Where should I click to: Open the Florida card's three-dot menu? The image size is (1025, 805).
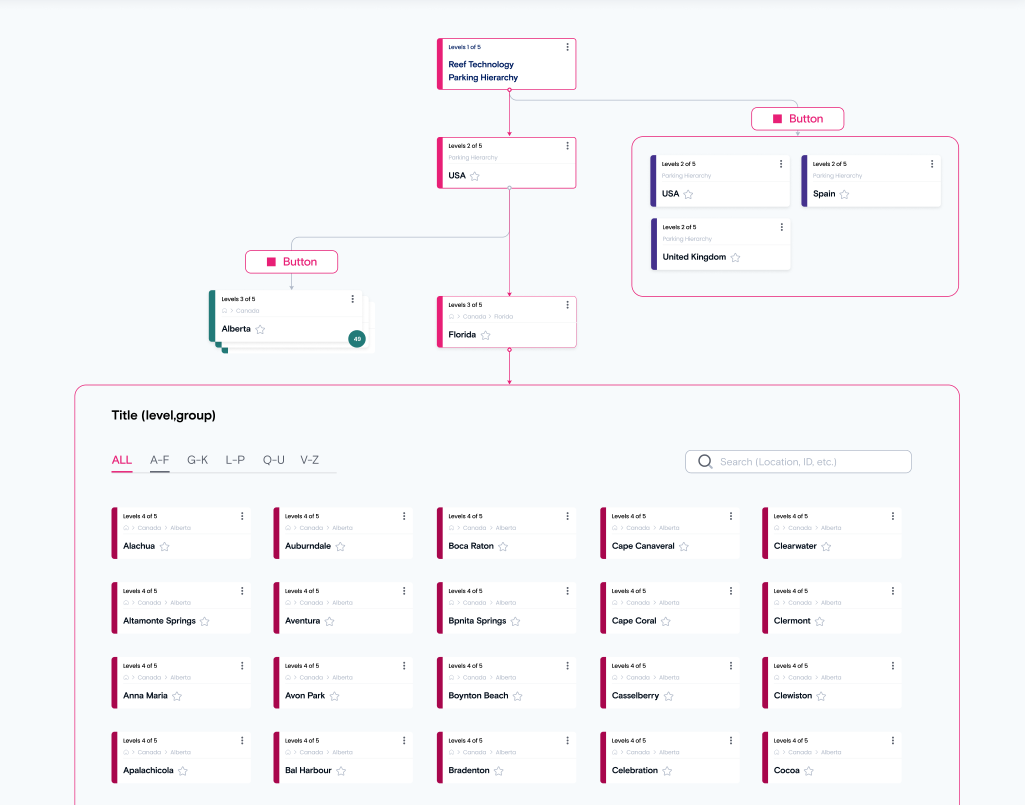(567, 305)
